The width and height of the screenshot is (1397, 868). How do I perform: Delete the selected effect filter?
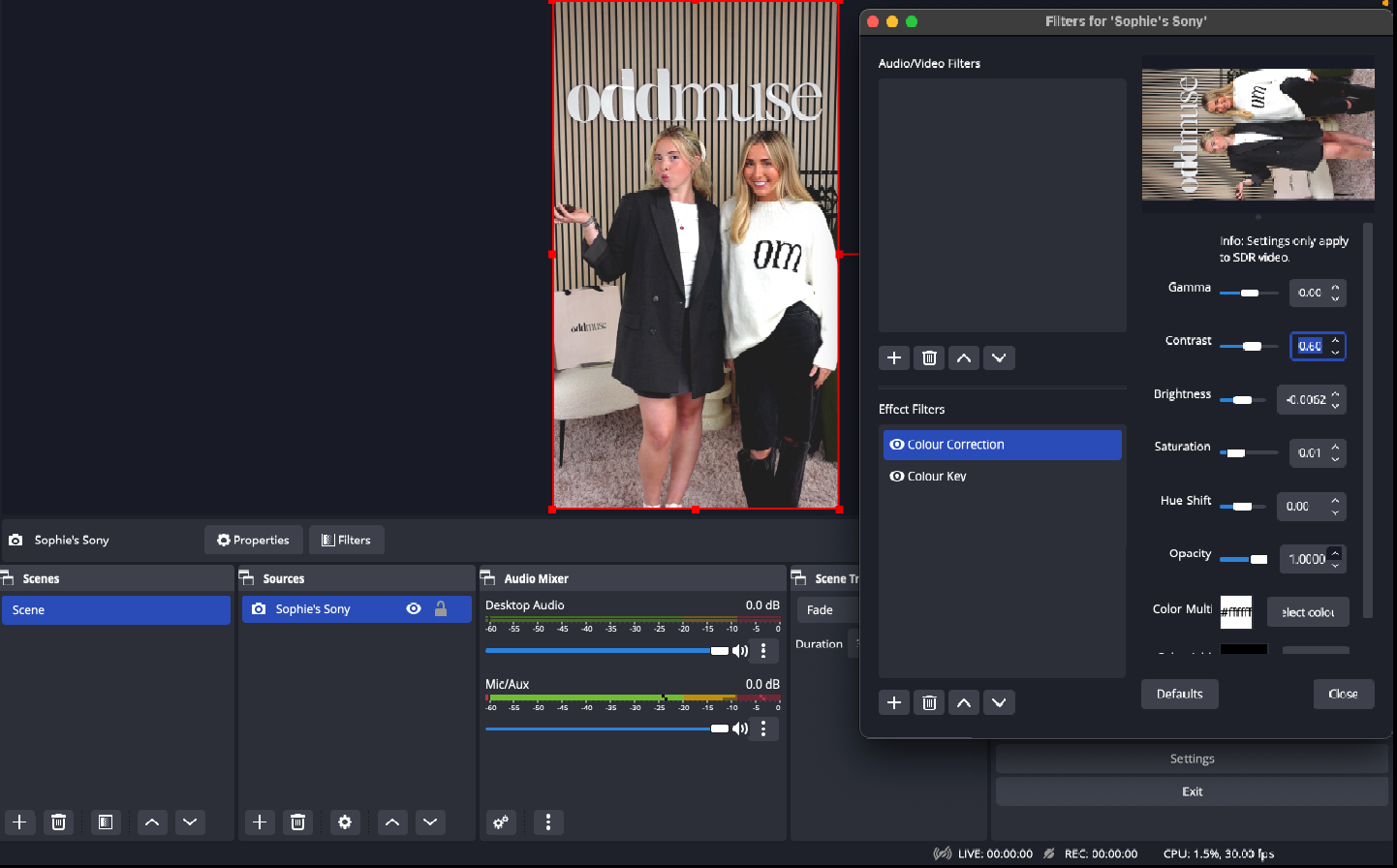(x=929, y=702)
